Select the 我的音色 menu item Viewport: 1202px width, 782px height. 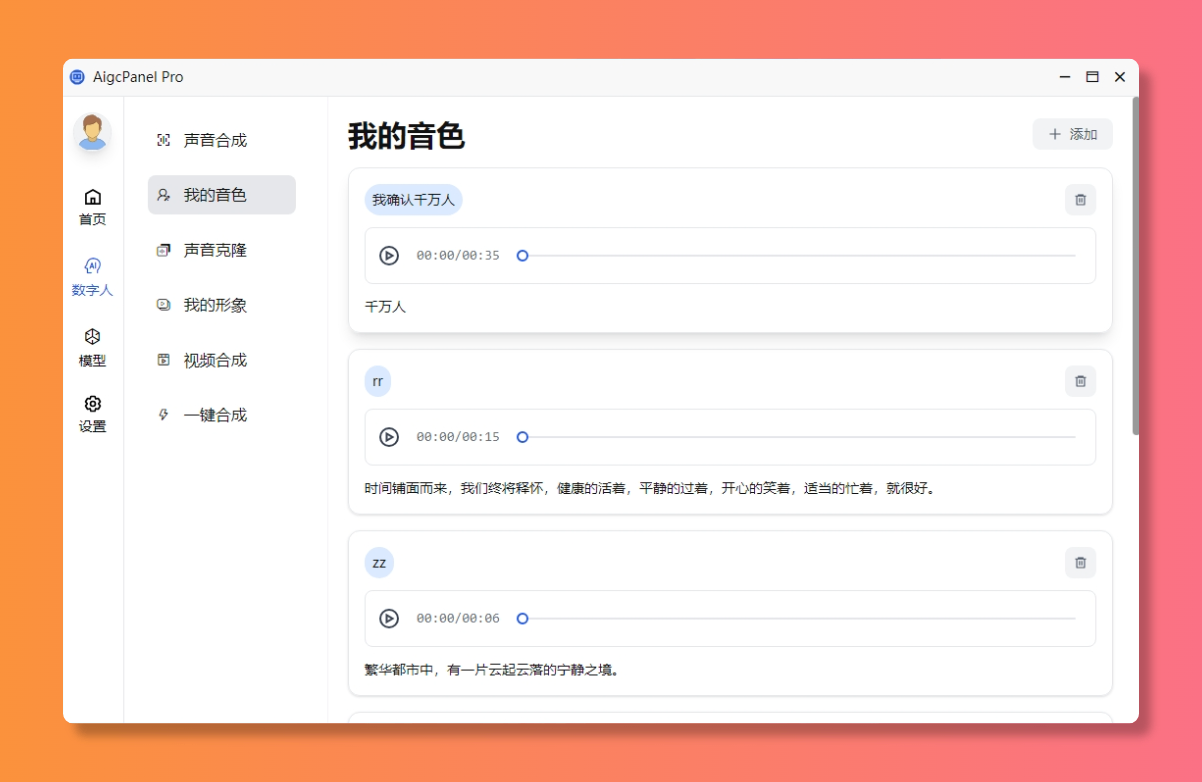[221, 195]
